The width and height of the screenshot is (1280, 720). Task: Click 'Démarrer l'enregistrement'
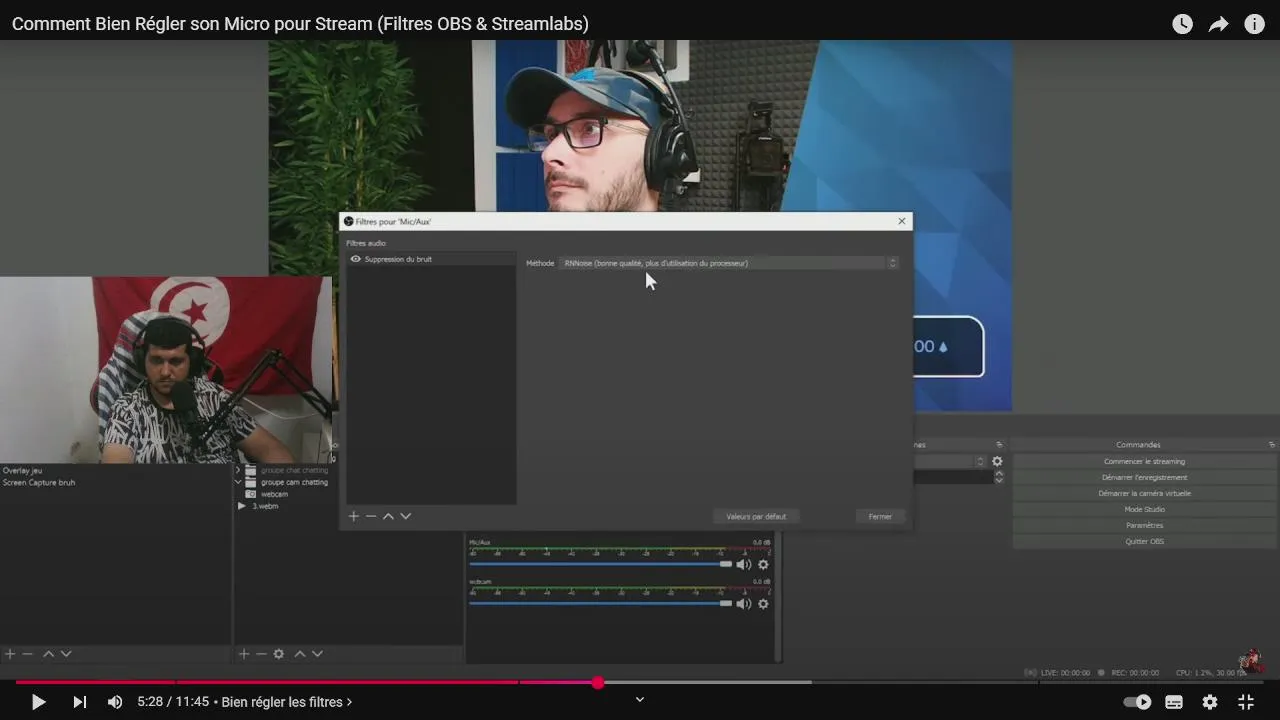tap(1144, 477)
